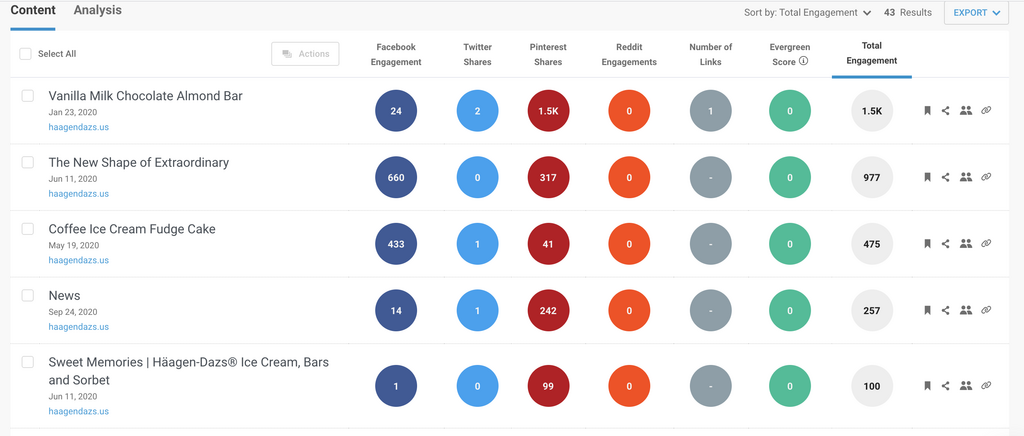The width and height of the screenshot is (1024, 436).
Task: Bookmark the Vanilla Milk Chocolate Almond Bar row
Action: [x=927, y=111]
